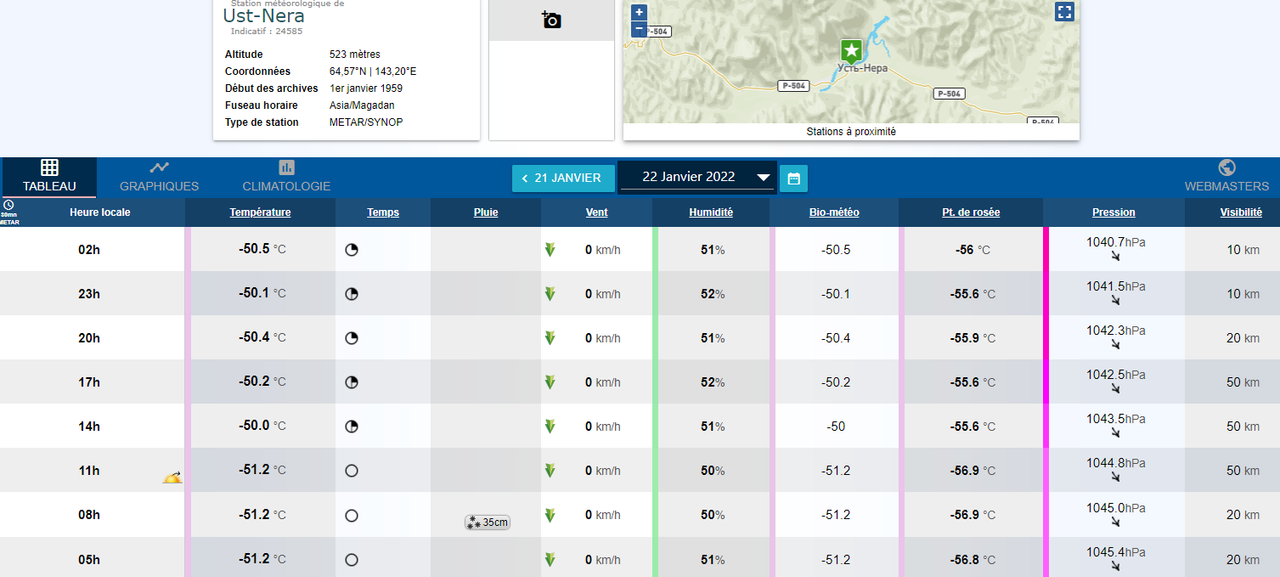Click the wind direction arrow in 20h row

[x=549, y=338]
